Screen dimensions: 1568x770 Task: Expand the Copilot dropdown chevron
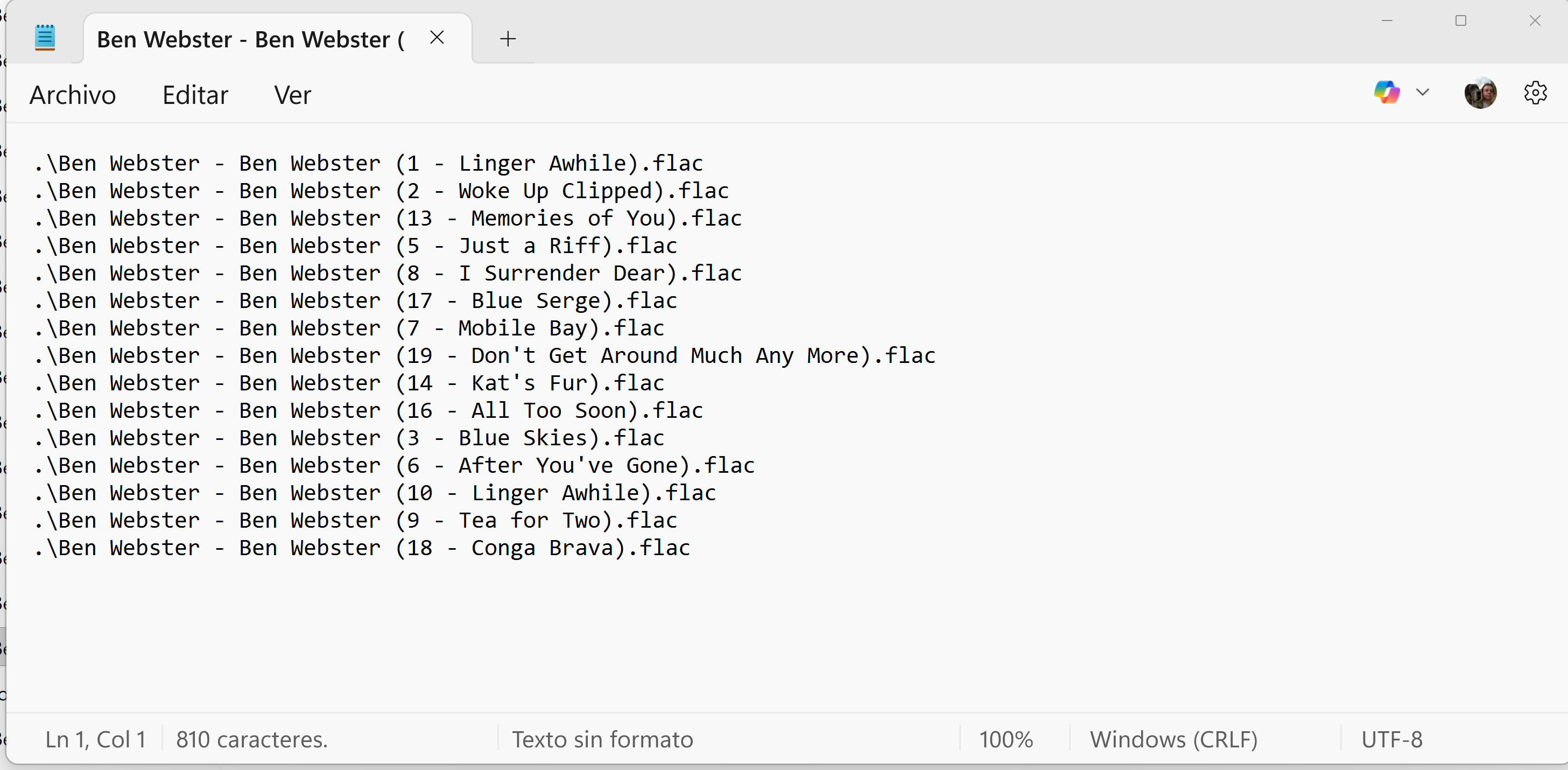pyautogui.click(x=1422, y=93)
